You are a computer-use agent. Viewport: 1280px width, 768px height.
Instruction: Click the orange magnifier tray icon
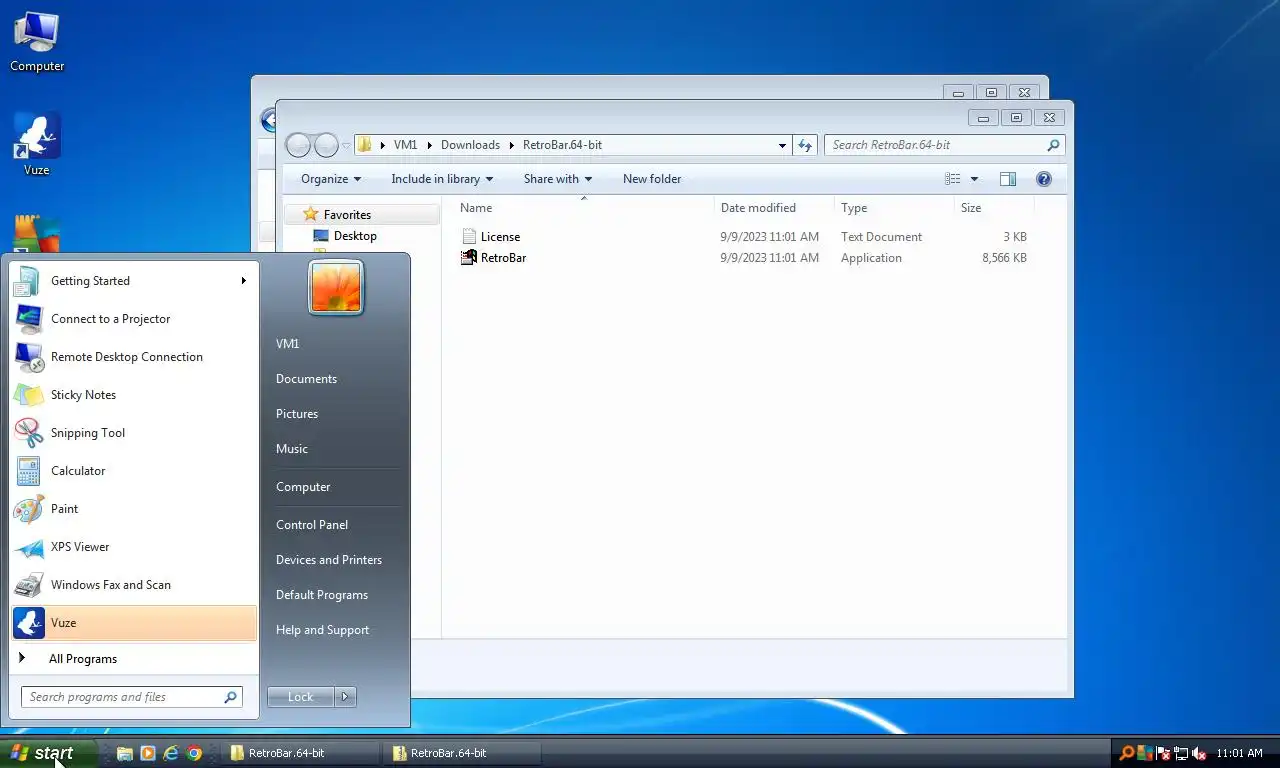coord(1127,753)
